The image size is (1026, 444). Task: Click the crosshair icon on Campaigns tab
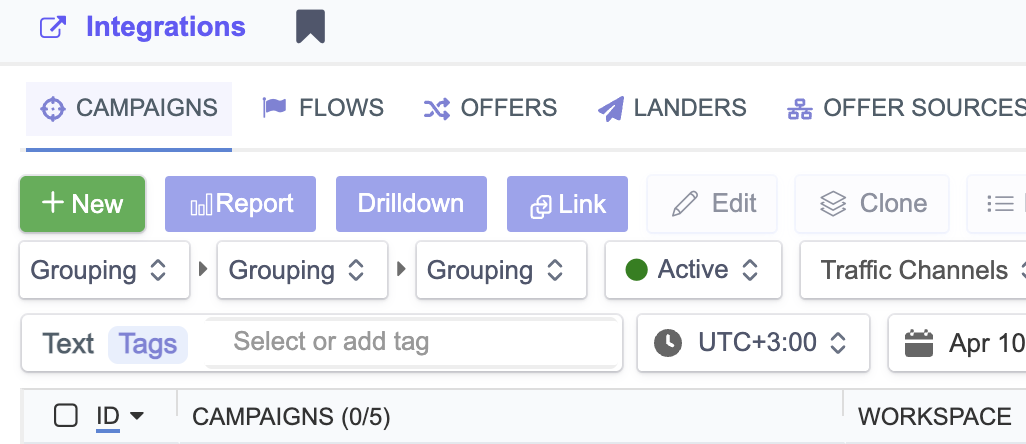(x=52, y=109)
